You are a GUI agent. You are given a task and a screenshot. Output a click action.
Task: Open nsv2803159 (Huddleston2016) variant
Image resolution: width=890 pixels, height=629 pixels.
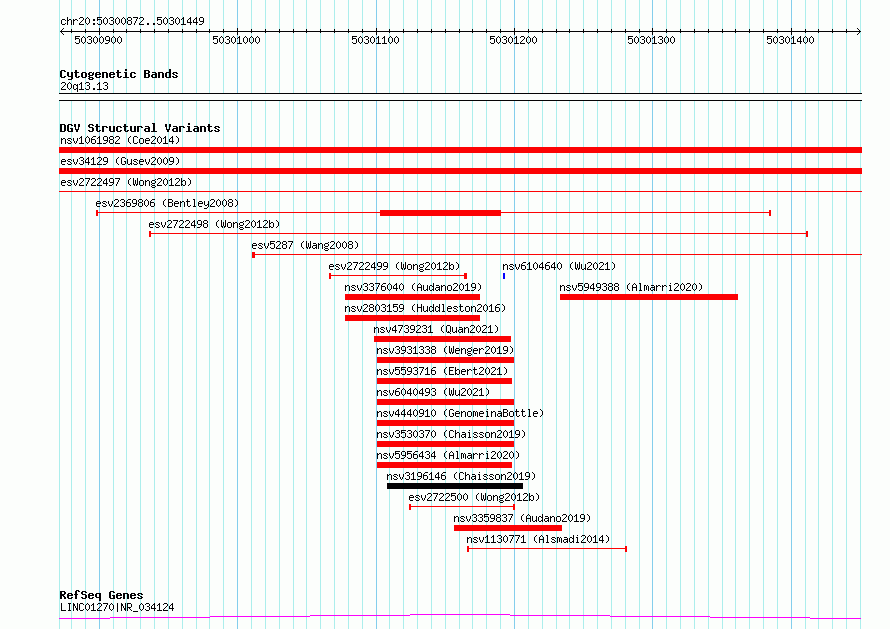pyautogui.click(x=425, y=308)
